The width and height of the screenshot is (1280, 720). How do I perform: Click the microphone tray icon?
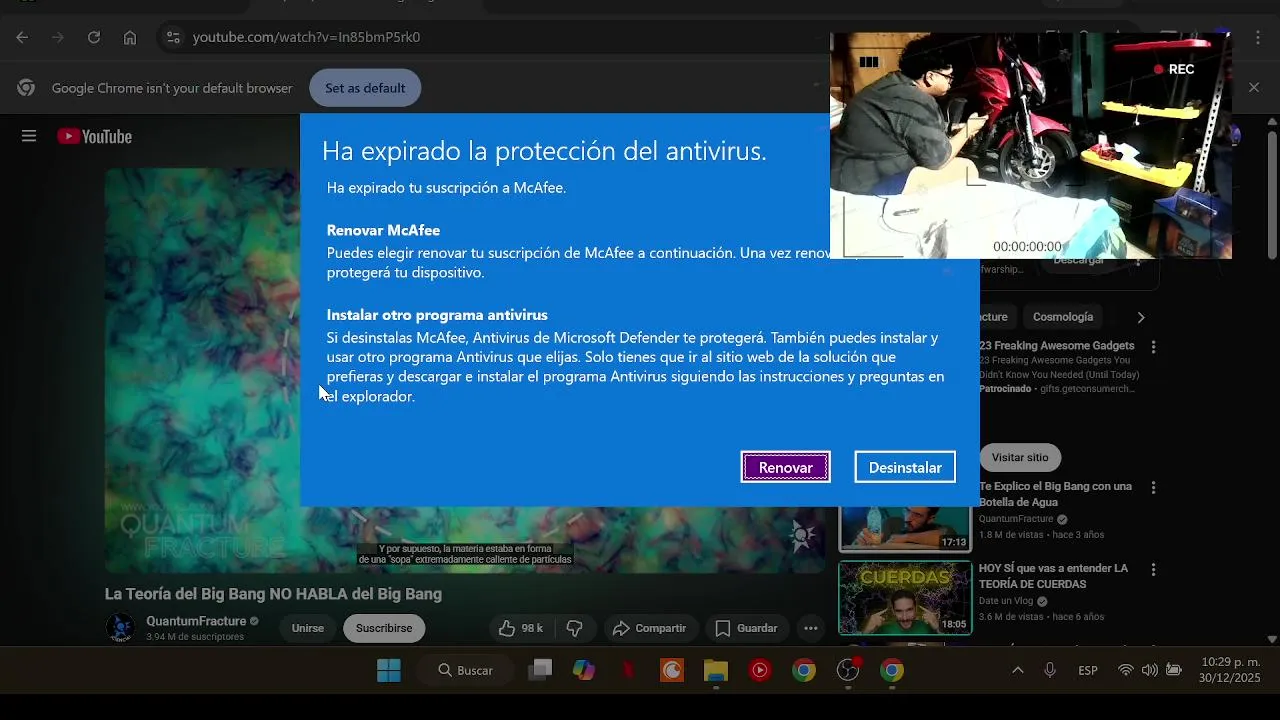pos(1050,670)
